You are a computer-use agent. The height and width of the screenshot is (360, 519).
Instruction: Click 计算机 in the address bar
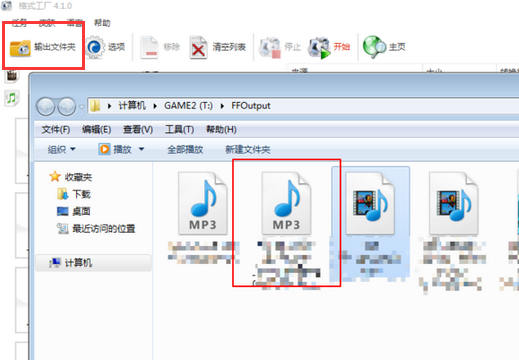pos(132,106)
